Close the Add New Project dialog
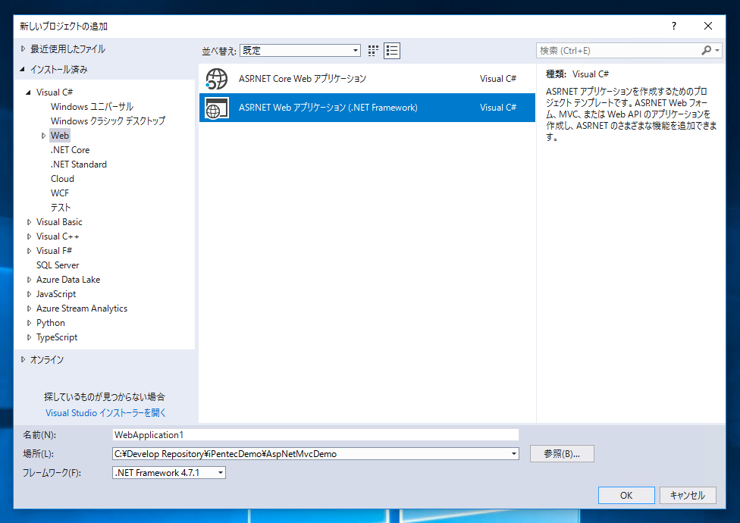The height and width of the screenshot is (523, 740). [x=708, y=26]
